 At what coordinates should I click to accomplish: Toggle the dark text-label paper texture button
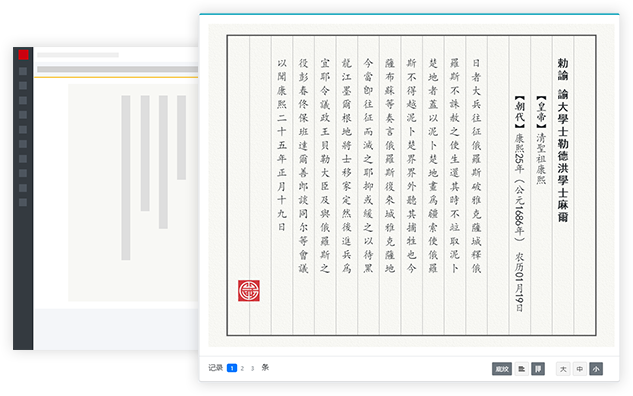coord(502,369)
